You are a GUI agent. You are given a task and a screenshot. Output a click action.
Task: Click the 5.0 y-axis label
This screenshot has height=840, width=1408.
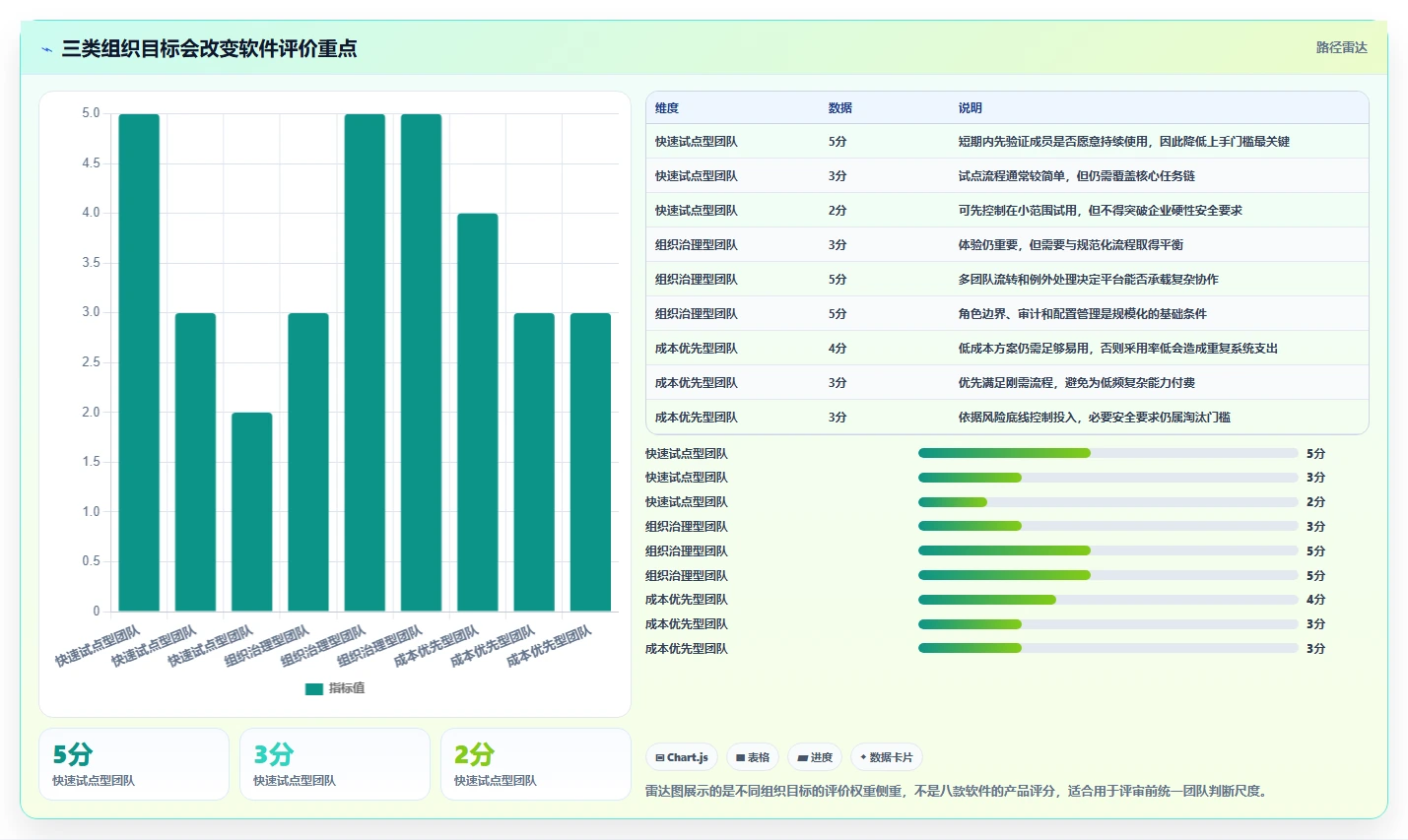(91, 113)
